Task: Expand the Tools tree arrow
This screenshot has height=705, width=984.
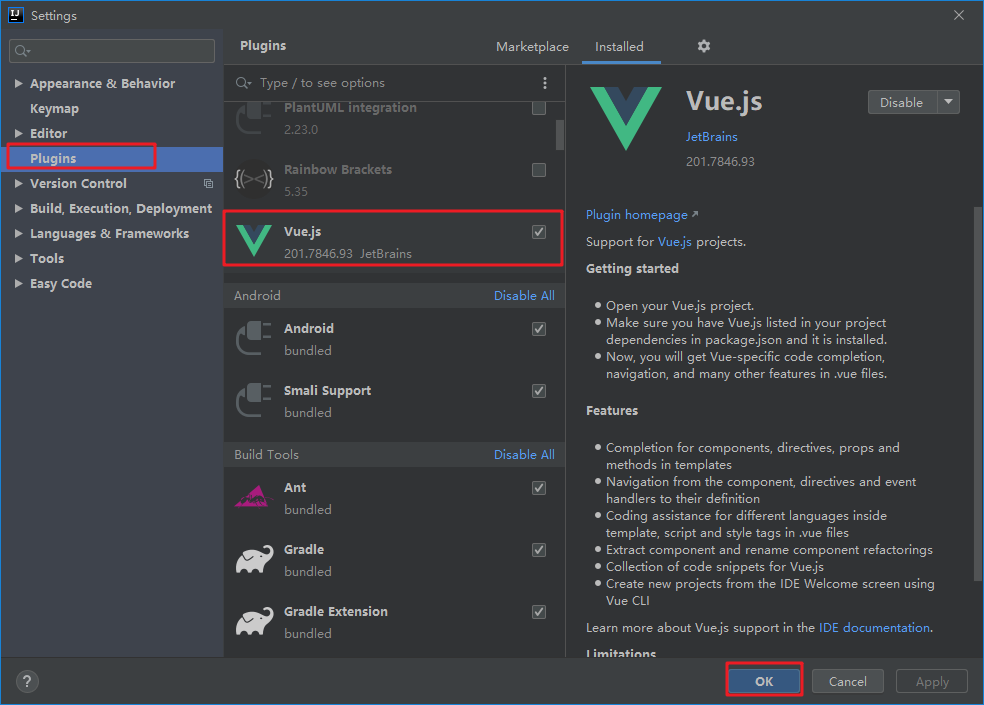Action: pos(19,259)
